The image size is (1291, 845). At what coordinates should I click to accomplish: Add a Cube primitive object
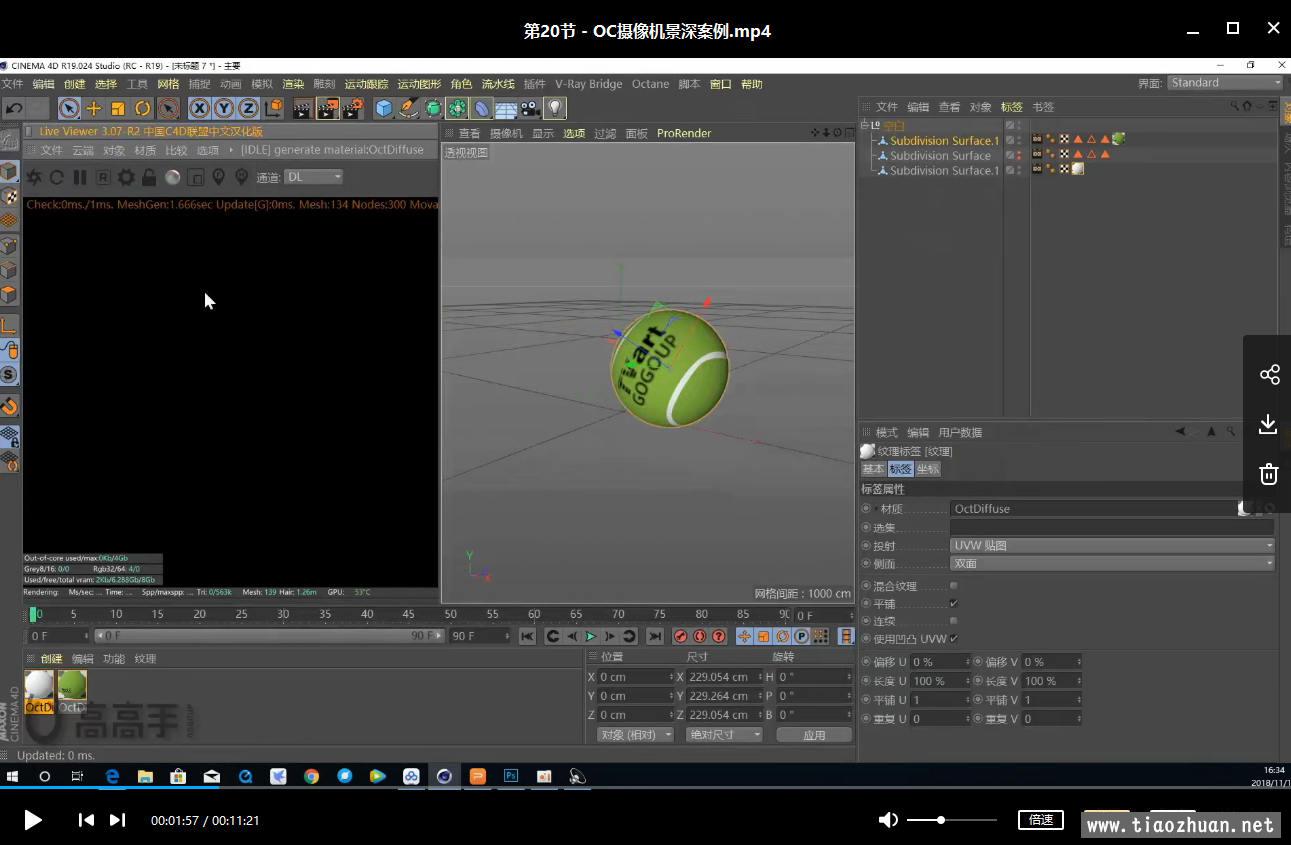tap(384, 108)
